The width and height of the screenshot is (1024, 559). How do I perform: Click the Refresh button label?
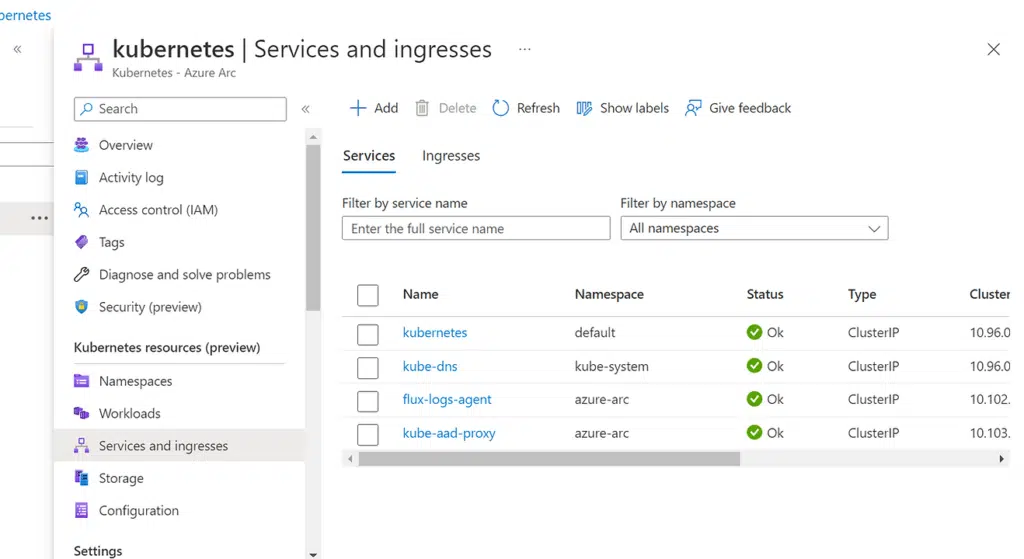tap(538, 108)
